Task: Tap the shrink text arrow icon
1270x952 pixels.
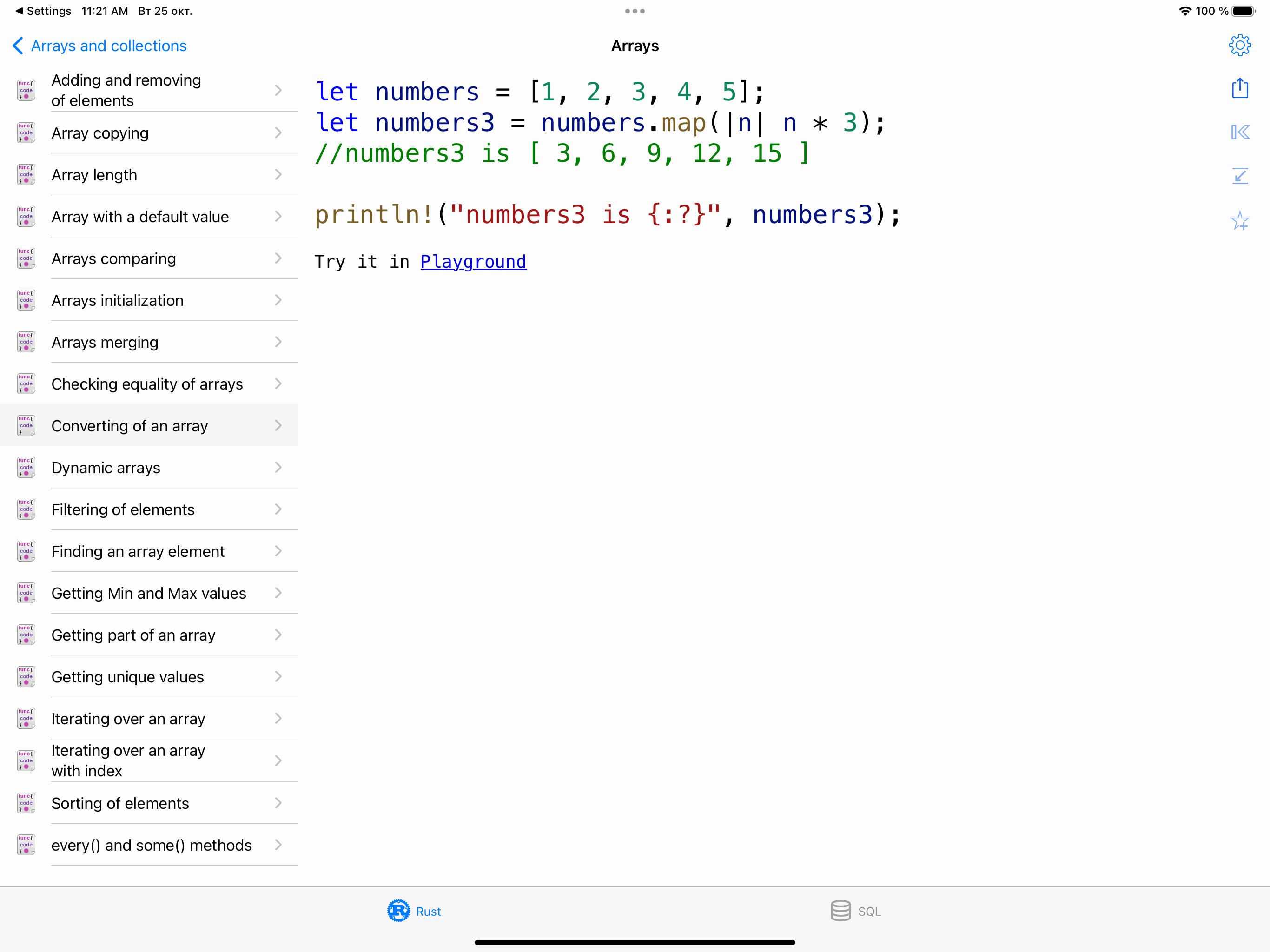Action: click(1240, 176)
